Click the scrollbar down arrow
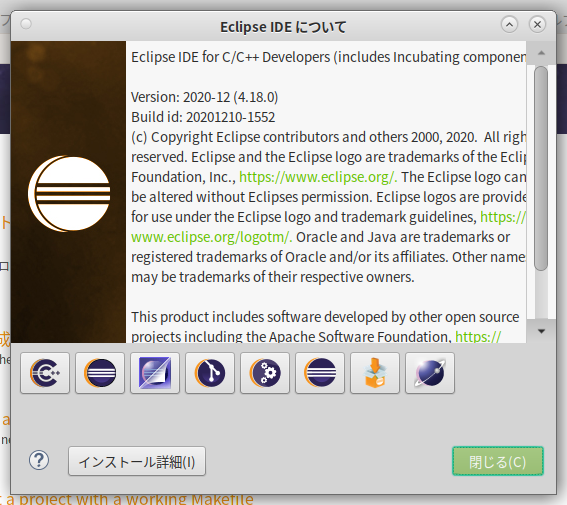This screenshot has width=567, height=505. pos(541,331)
